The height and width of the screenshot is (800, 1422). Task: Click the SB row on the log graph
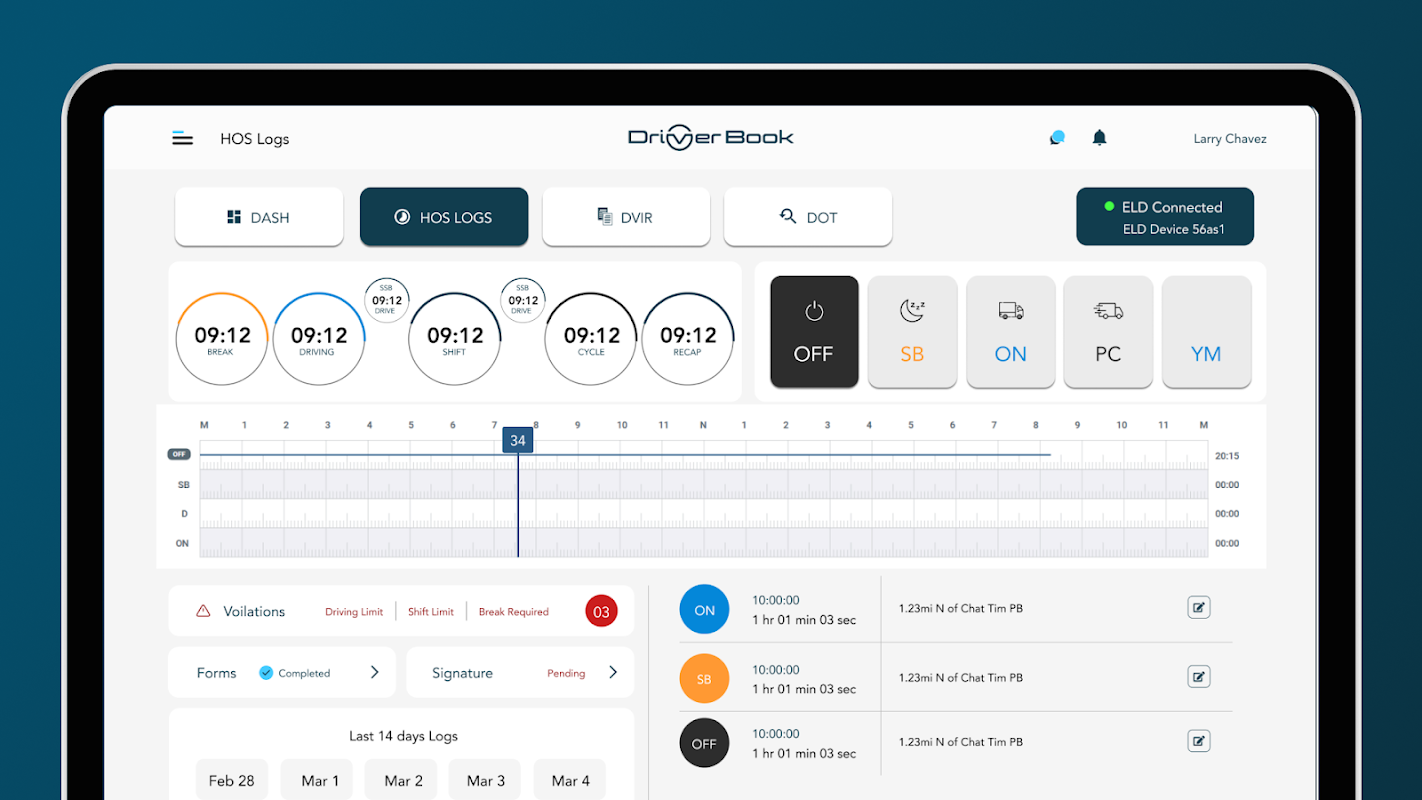(703, 485)
